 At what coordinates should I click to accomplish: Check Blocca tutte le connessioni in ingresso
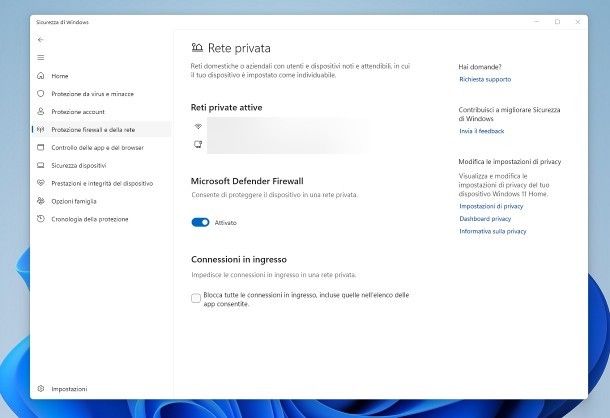point(196,298)
